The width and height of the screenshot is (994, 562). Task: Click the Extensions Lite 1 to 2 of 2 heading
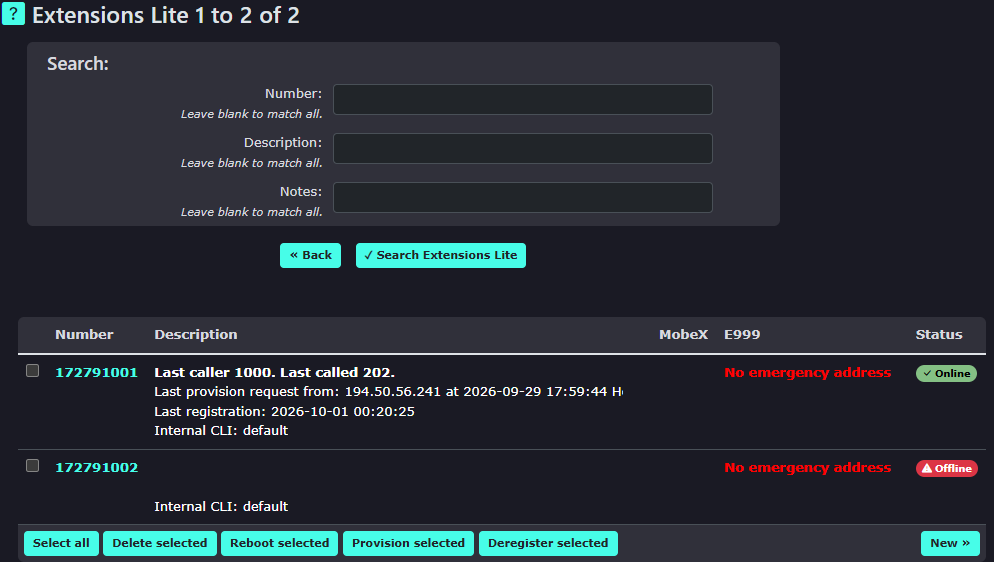click(165, 15)
